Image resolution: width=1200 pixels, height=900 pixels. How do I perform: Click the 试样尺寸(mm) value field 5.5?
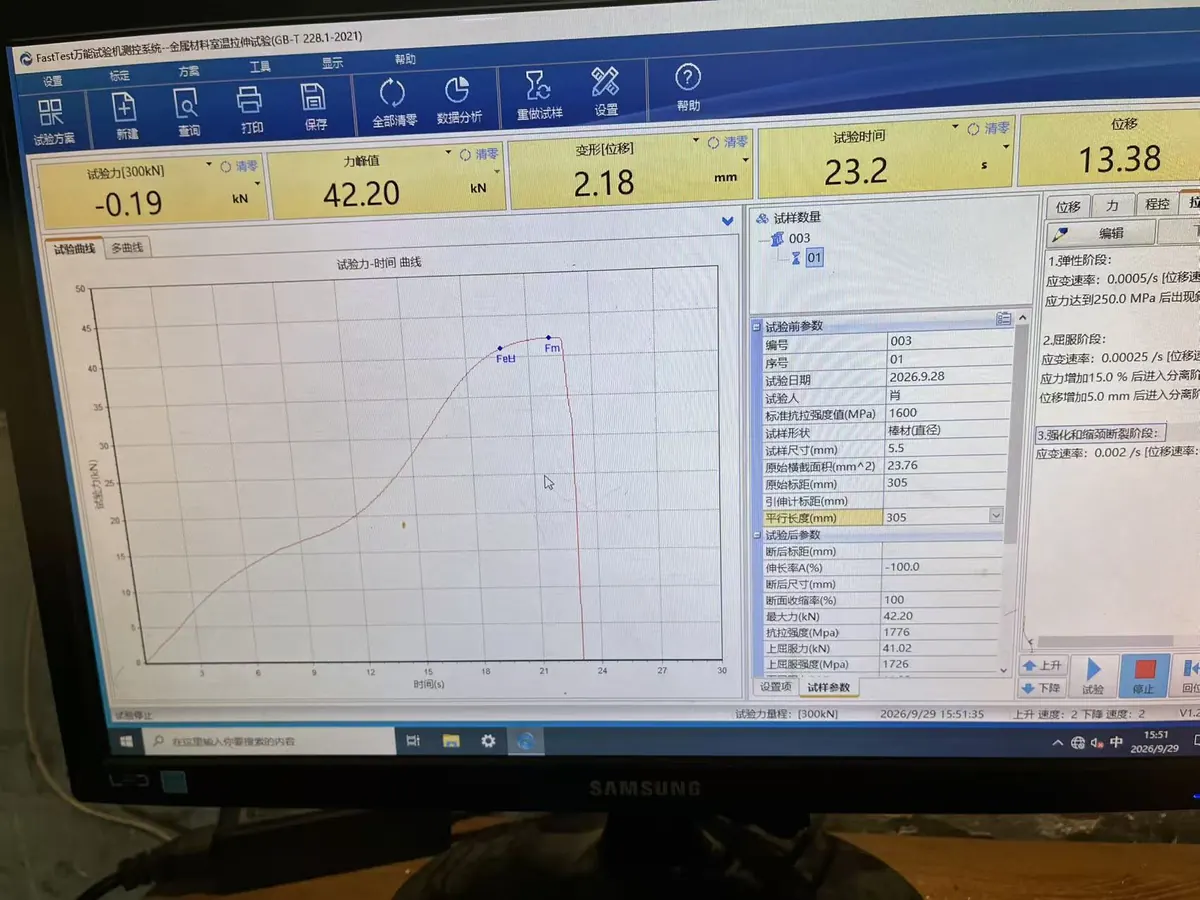[x=945, y=450]
